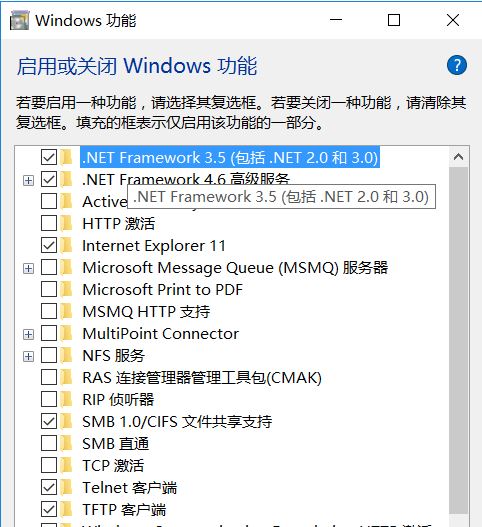Click folder icon next to HTTP 激活
Screen dimensions: 482x527
click(x=67, y=224)
